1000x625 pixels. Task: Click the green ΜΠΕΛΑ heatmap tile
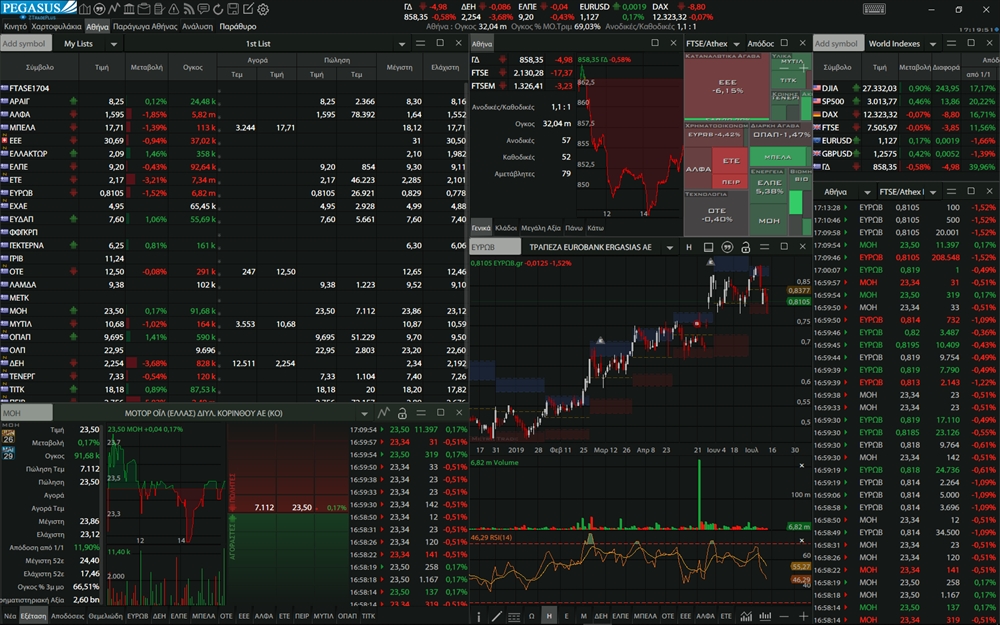click(x=777, y=156)
